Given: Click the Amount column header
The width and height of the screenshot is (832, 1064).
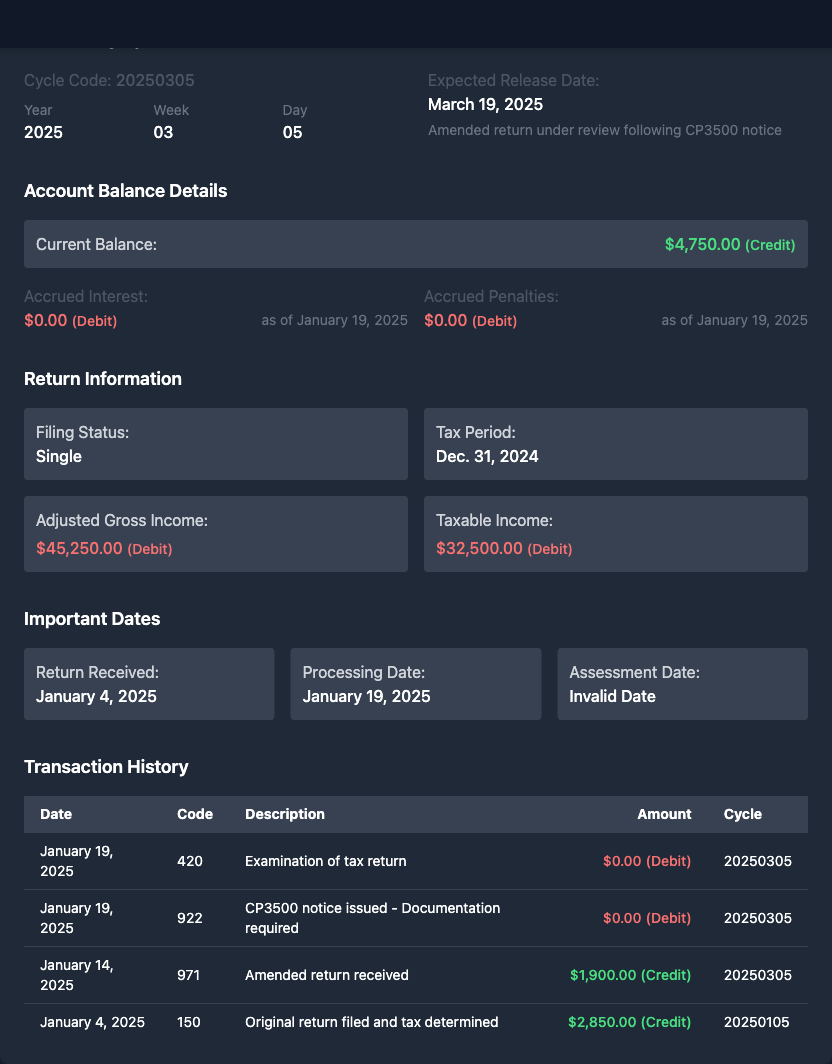Looking at the screenshot, I should click(664, 814).
